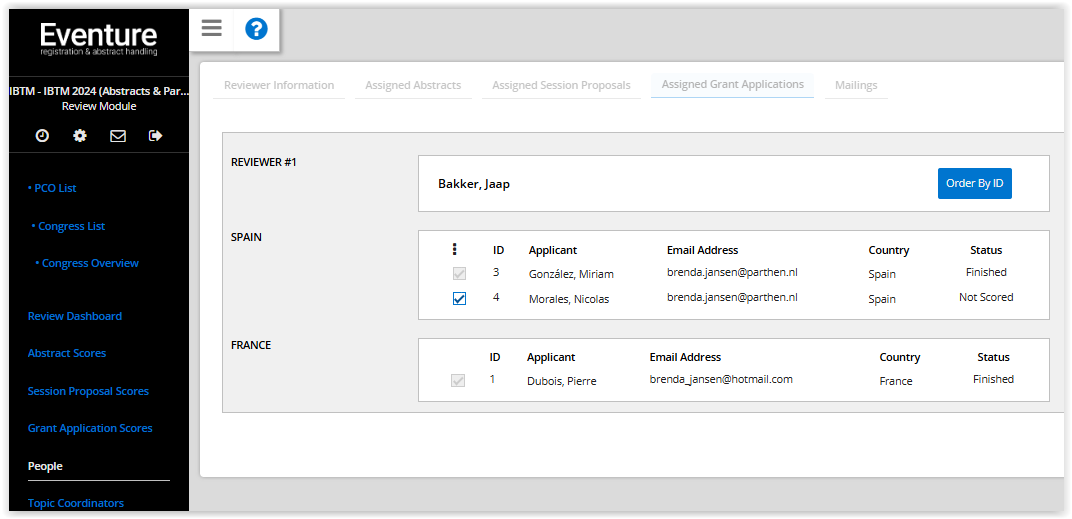Open the settings gear icon in sidebar

80,135
